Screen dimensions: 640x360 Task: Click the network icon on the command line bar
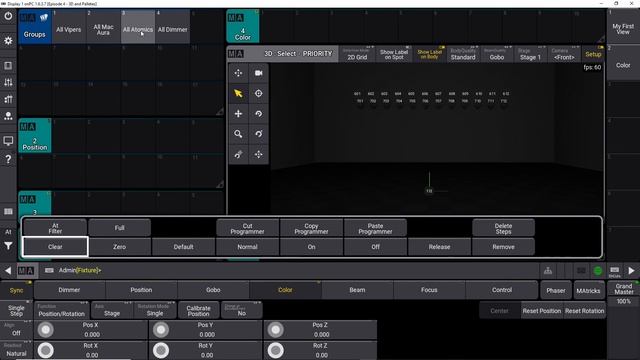548,271
